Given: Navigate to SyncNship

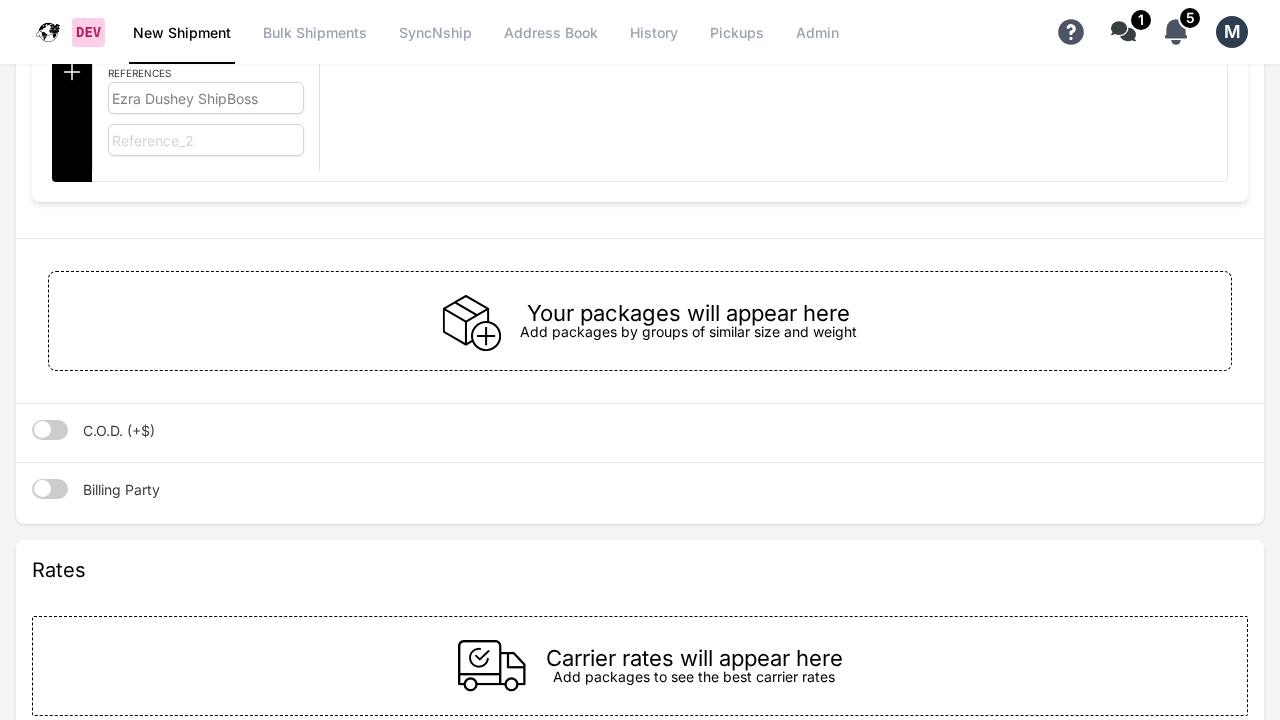Looking at the screenshot, I should [435, 33].
